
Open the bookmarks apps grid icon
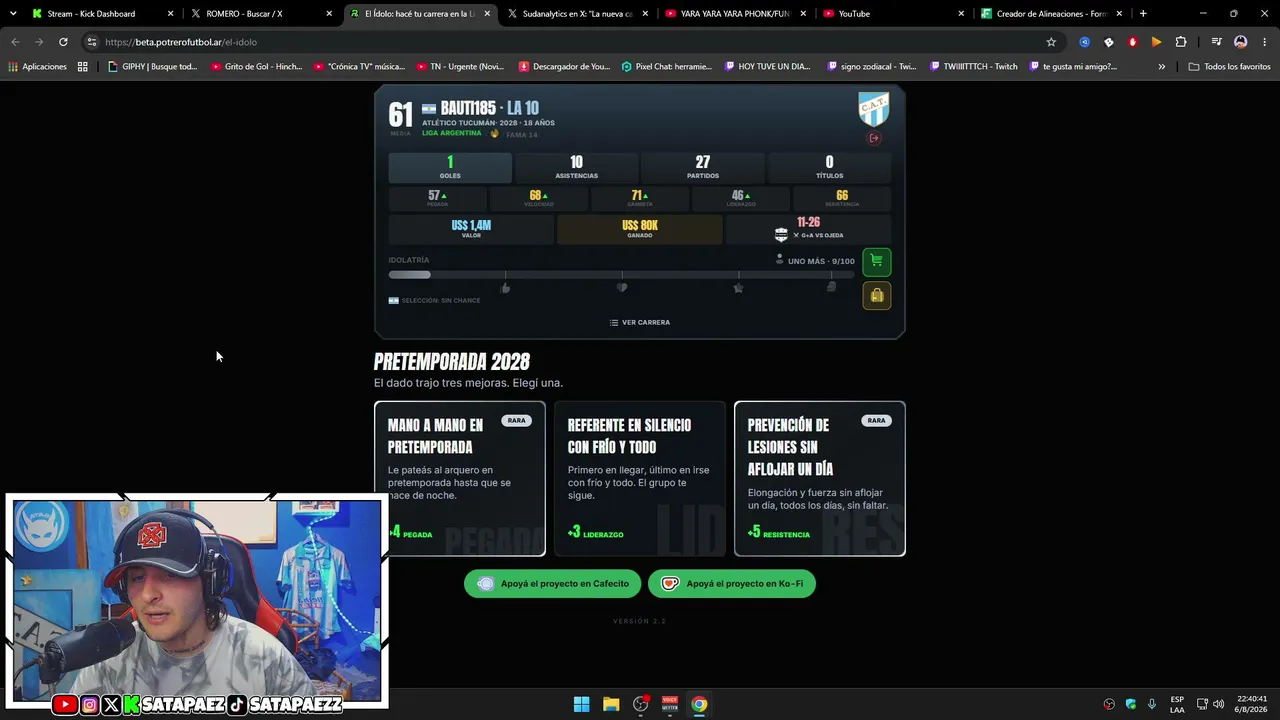[x=83, y=67]
